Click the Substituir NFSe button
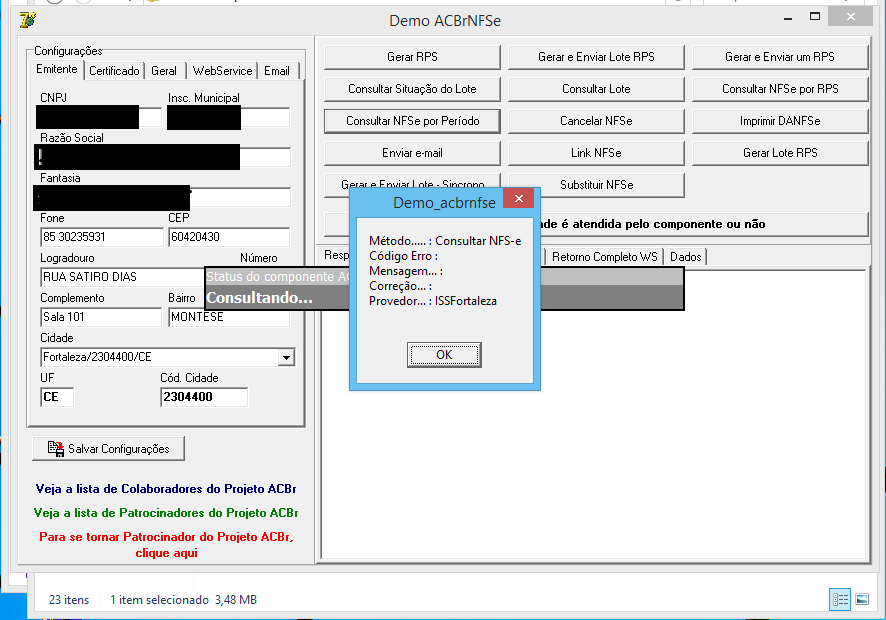Screen dimensions: 886x620 pos(596,185)
